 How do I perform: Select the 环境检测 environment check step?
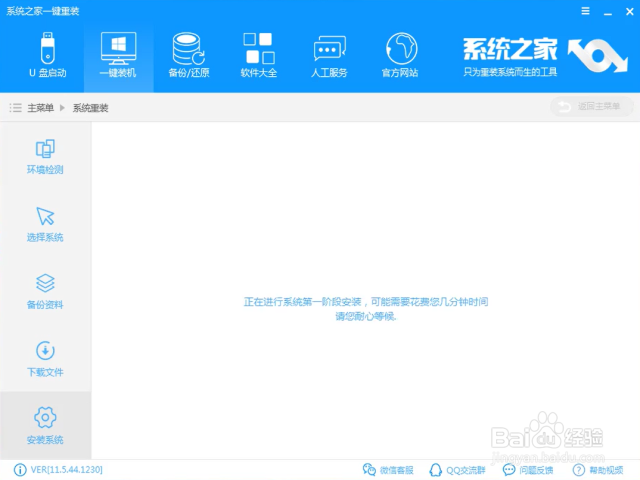click(x=45, y=157)
